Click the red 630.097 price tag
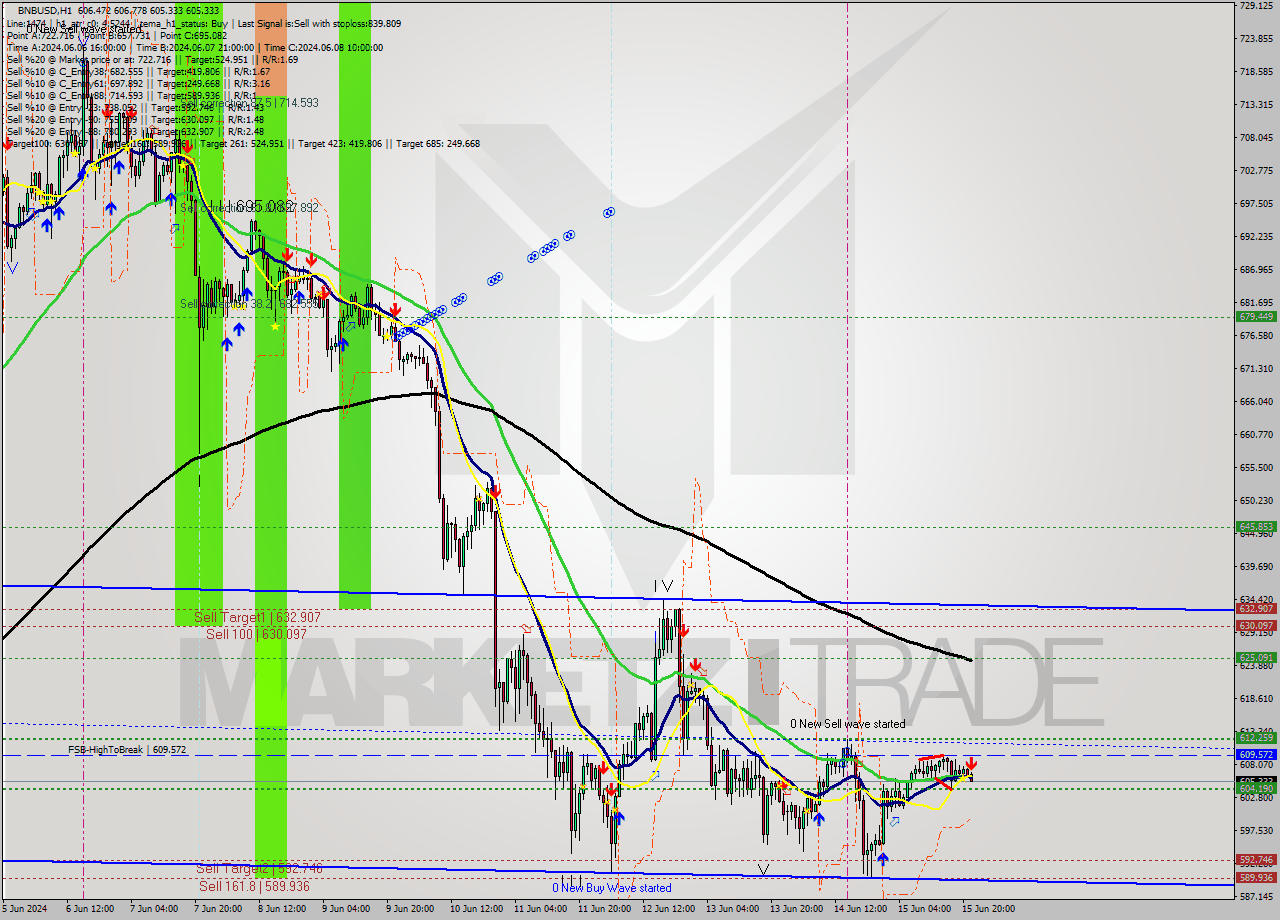 [1256, 625]
